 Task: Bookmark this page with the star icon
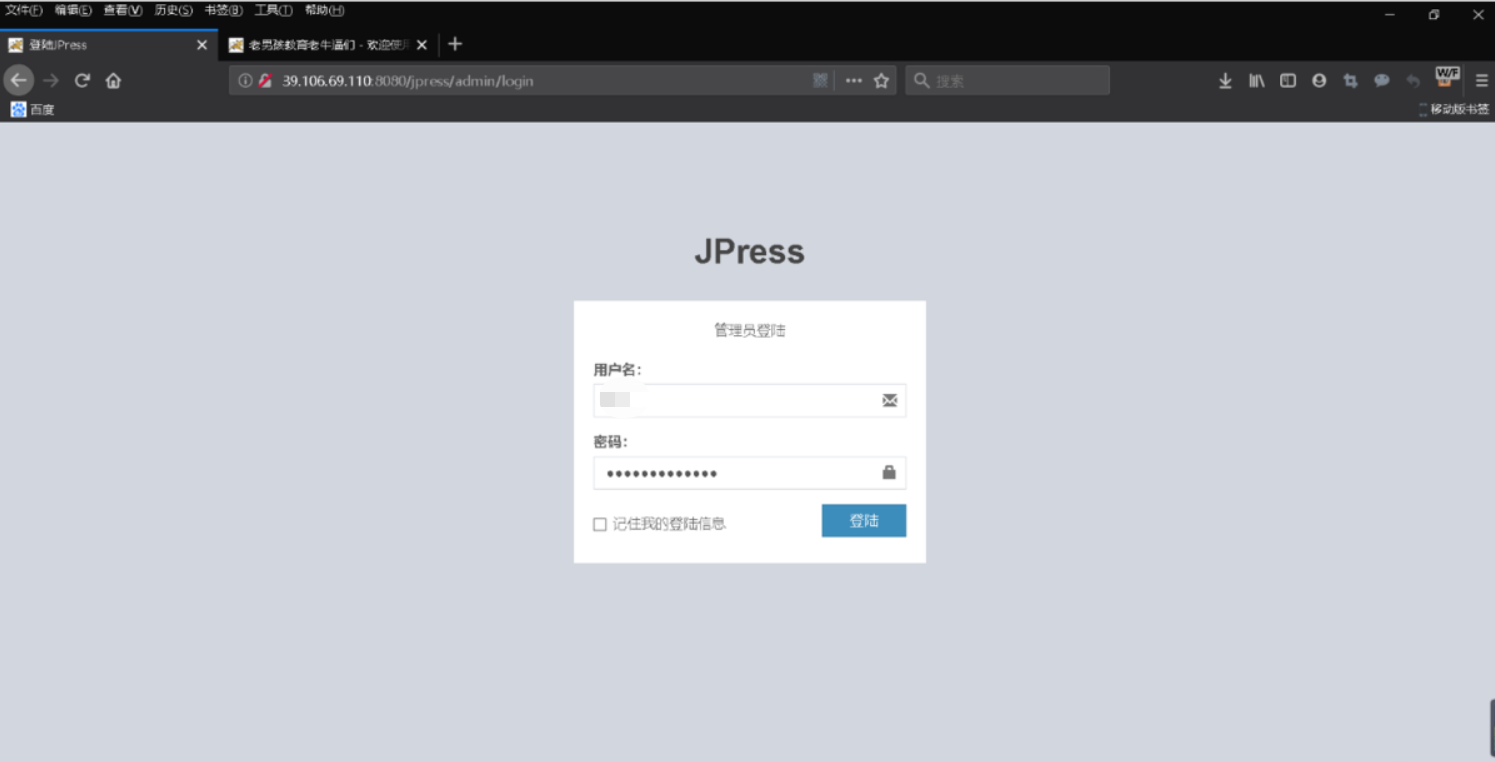[881, 81]
